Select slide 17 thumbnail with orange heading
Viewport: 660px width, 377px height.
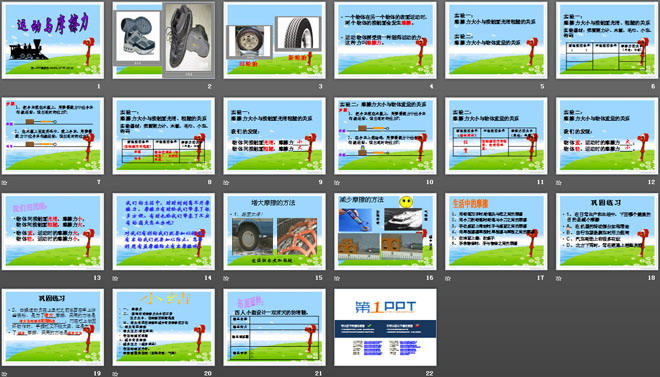pyautogui.click(x=496, y=231)
